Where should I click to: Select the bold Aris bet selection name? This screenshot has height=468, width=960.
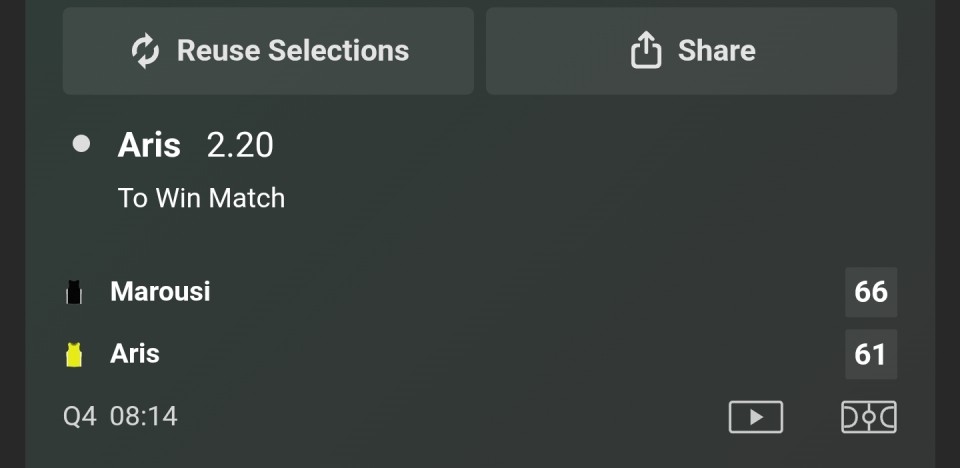(x=149, y=146)
